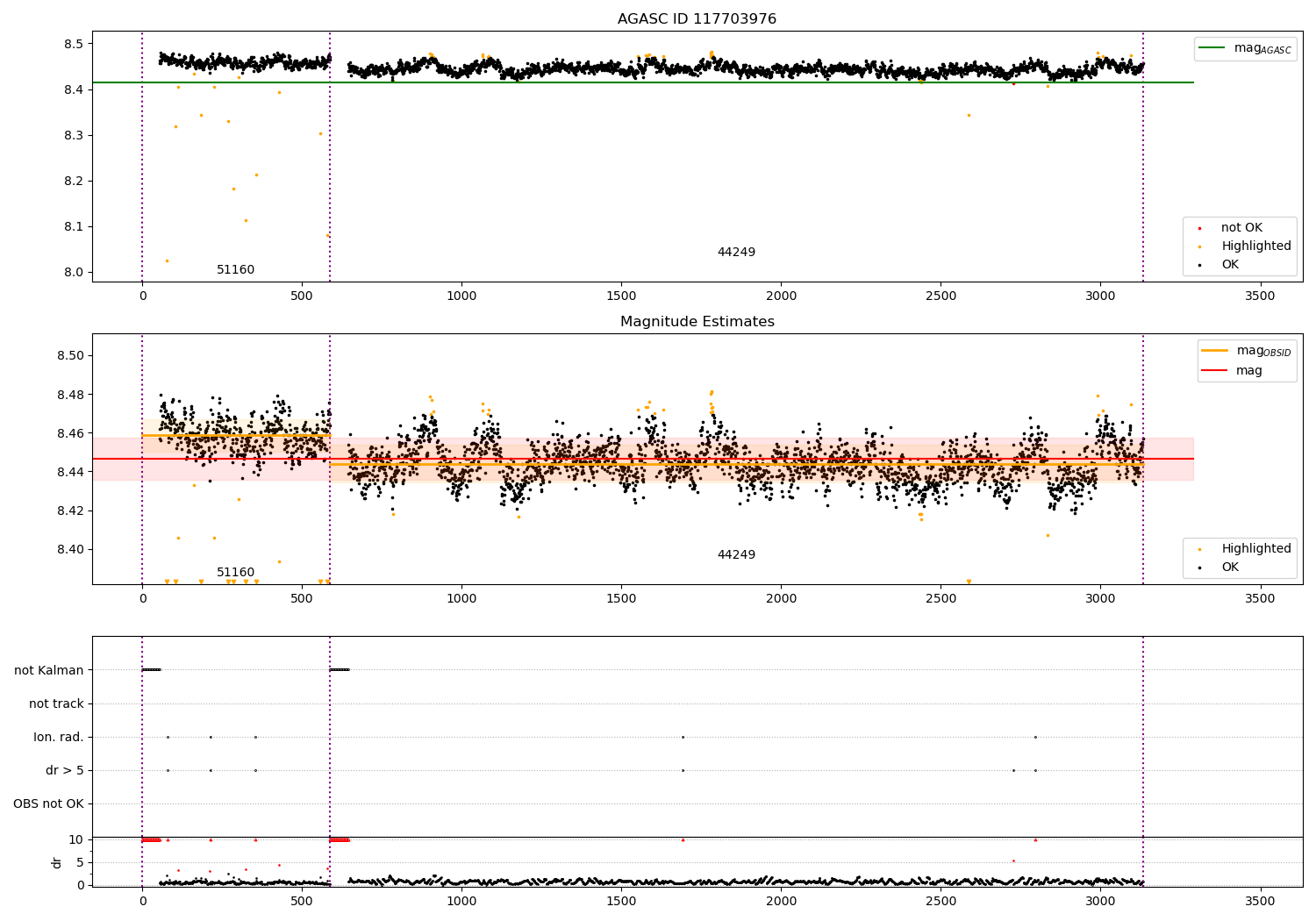This screenshot has width=1316, height=921.
Task: Click the plot title "AGASC ID 117703976"
Action: coord(697,18)
